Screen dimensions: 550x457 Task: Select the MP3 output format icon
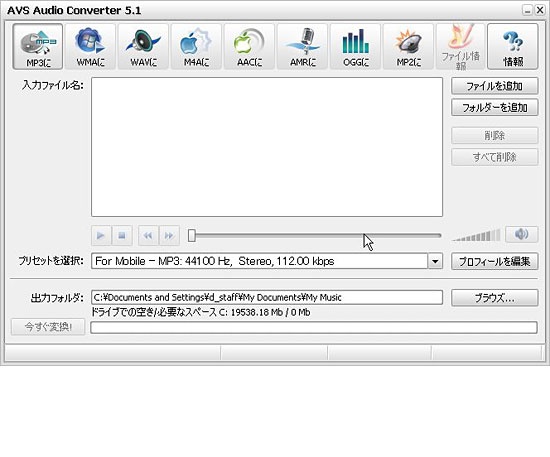pyautogui.click(x=38, y=46)
